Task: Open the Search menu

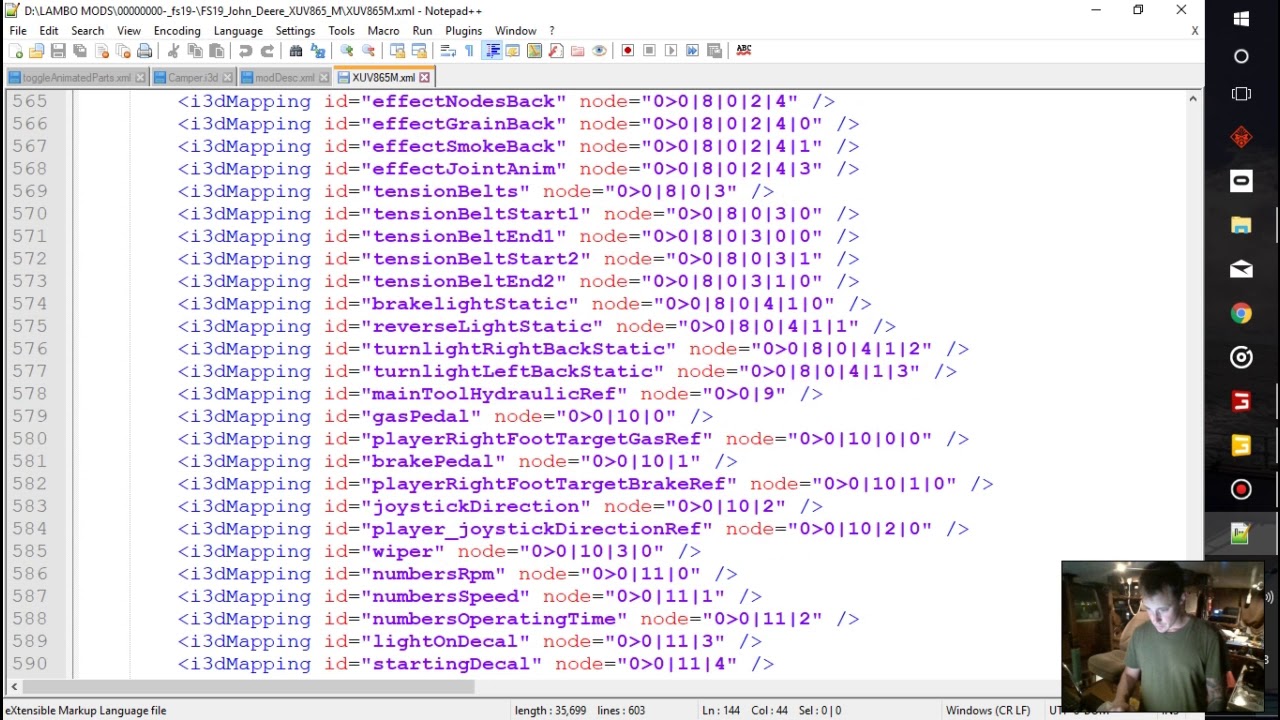Action: click(87, 31)
